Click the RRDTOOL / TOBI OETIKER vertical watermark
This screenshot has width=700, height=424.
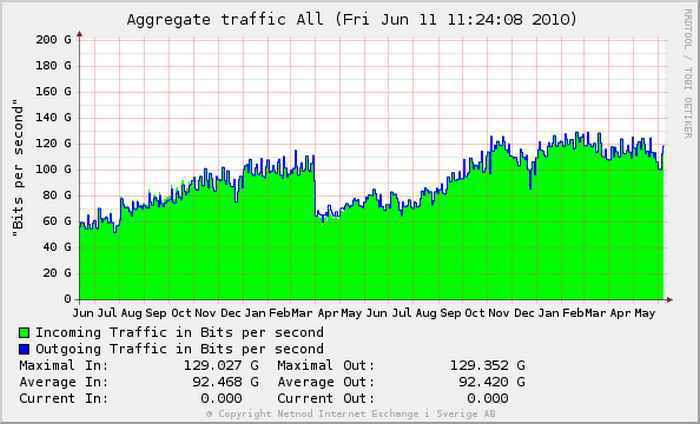(687, 74)
